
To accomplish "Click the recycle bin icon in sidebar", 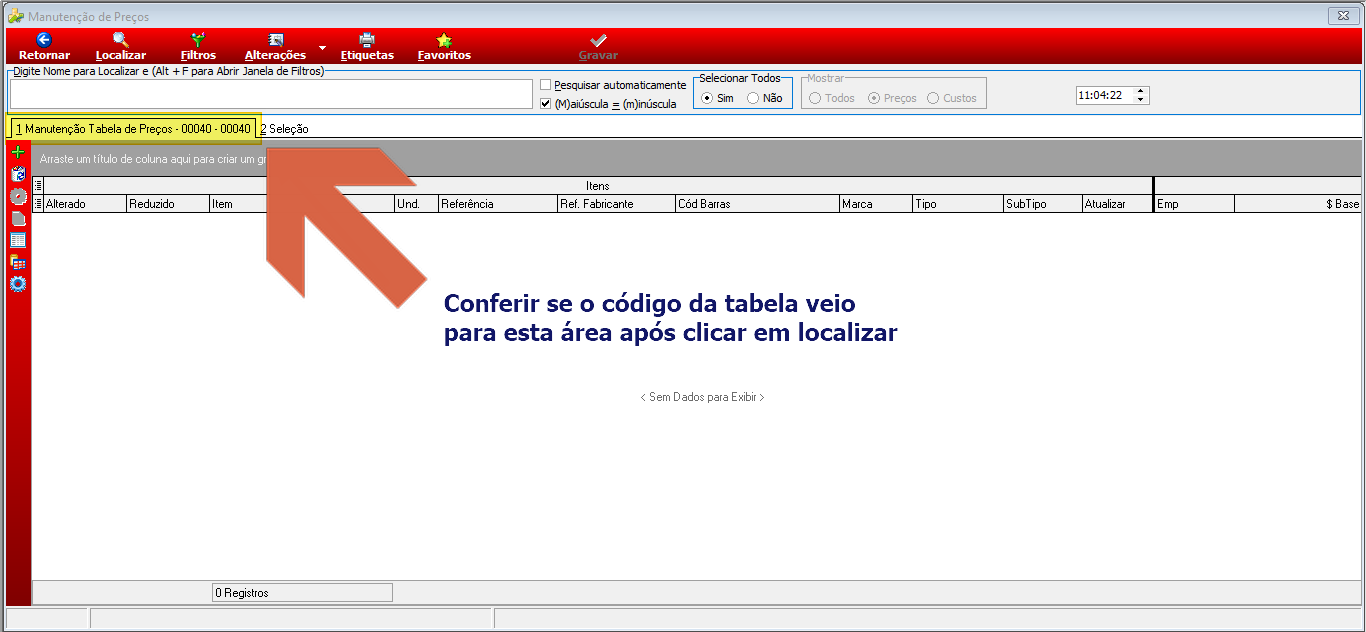I will pyautogui.click(x=18, y=174).
